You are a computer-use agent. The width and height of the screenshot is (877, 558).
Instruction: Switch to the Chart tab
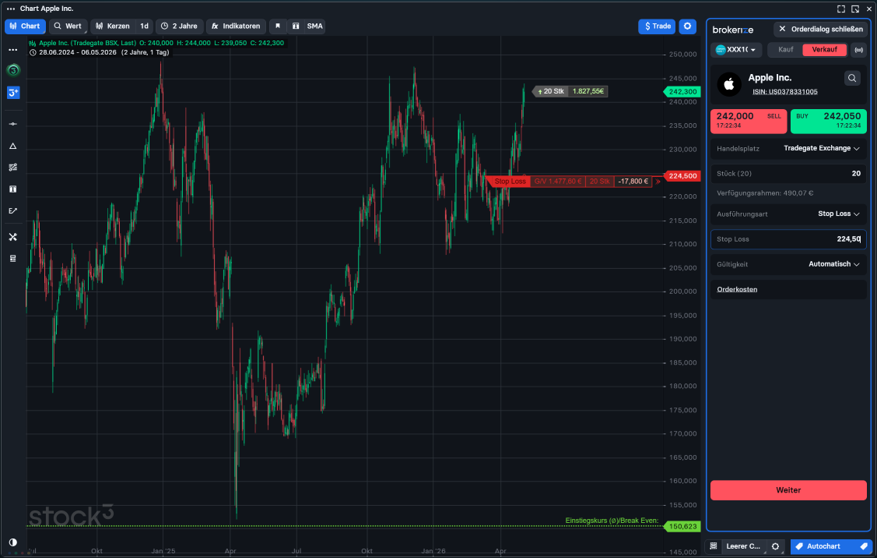25,26
